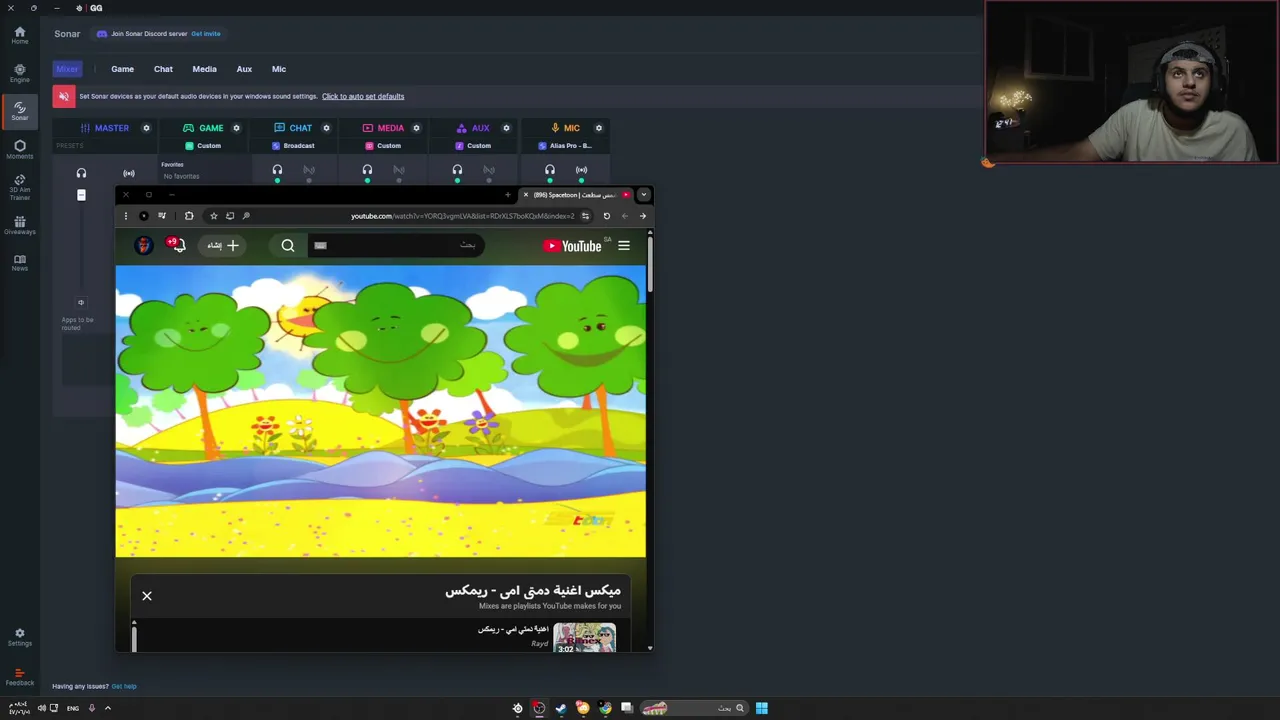1280x720 pixels.
Task: Toggle the CHAT channel stream output
Action: pos(309,170)
